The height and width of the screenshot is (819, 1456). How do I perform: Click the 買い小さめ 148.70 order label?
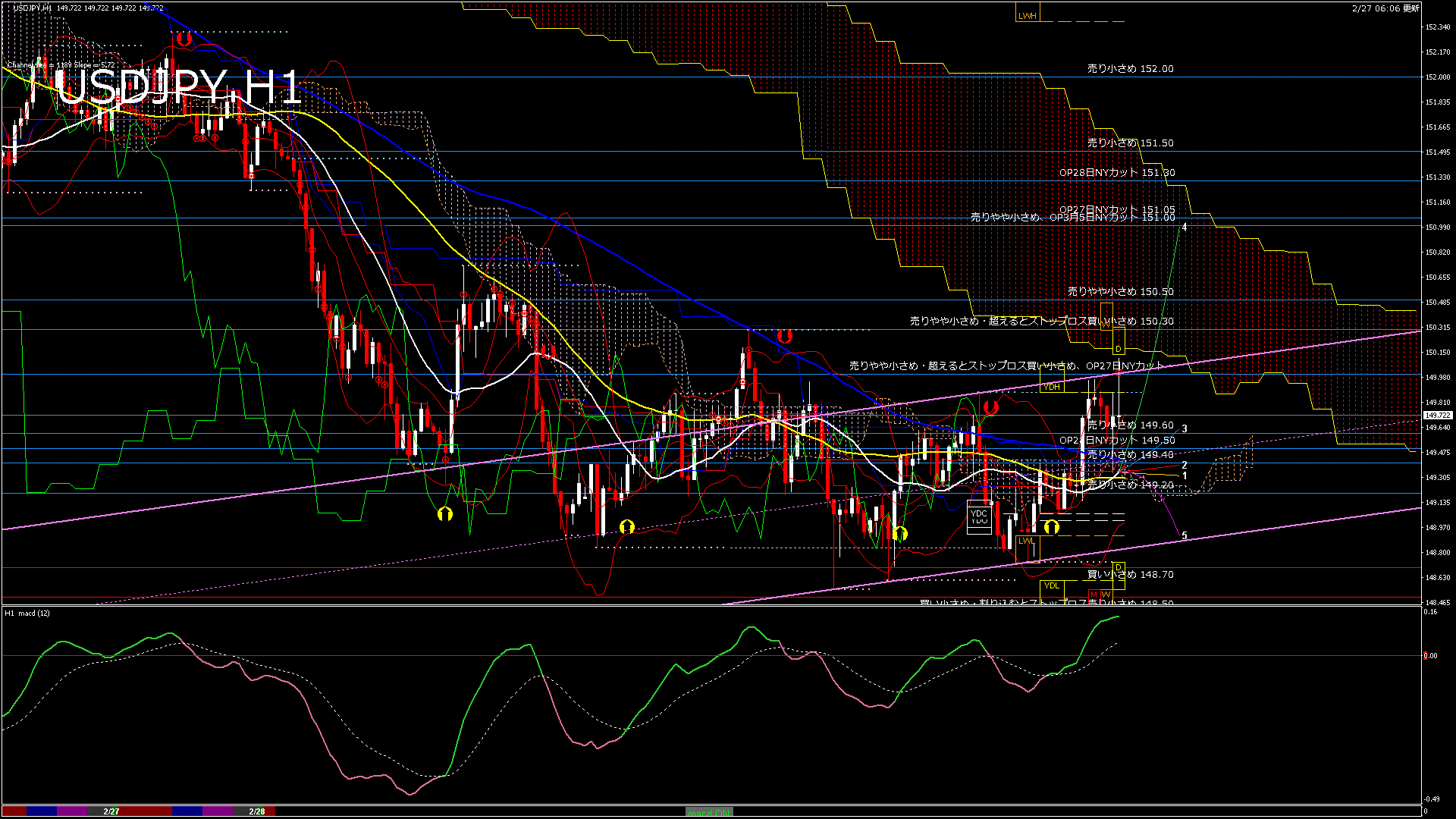click(1130, 575)
